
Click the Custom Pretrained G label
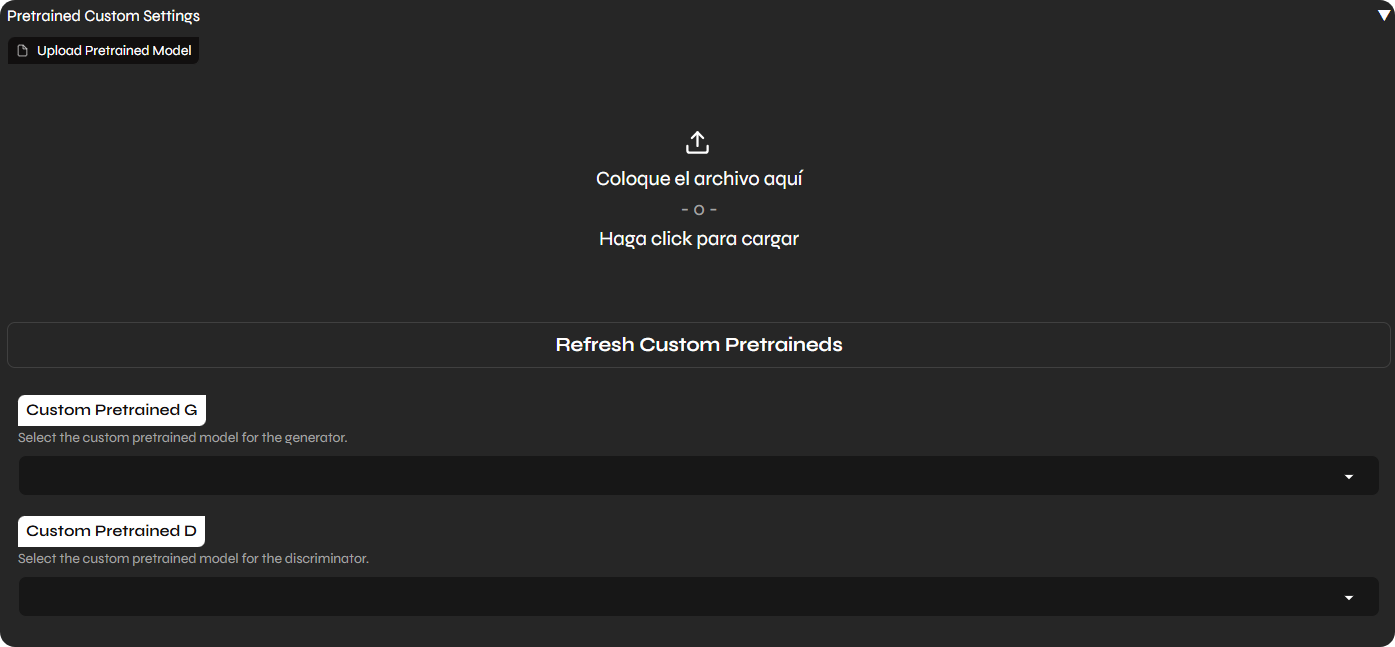coord(111,409)
